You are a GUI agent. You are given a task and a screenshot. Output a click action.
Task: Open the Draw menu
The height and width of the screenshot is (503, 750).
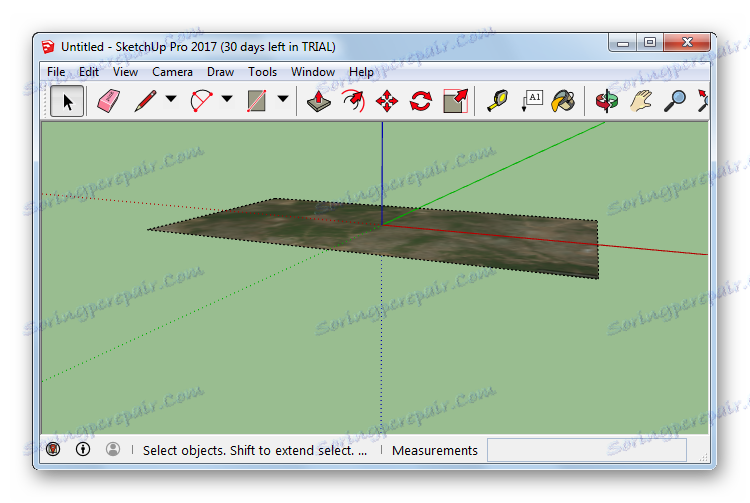[221, 72]
